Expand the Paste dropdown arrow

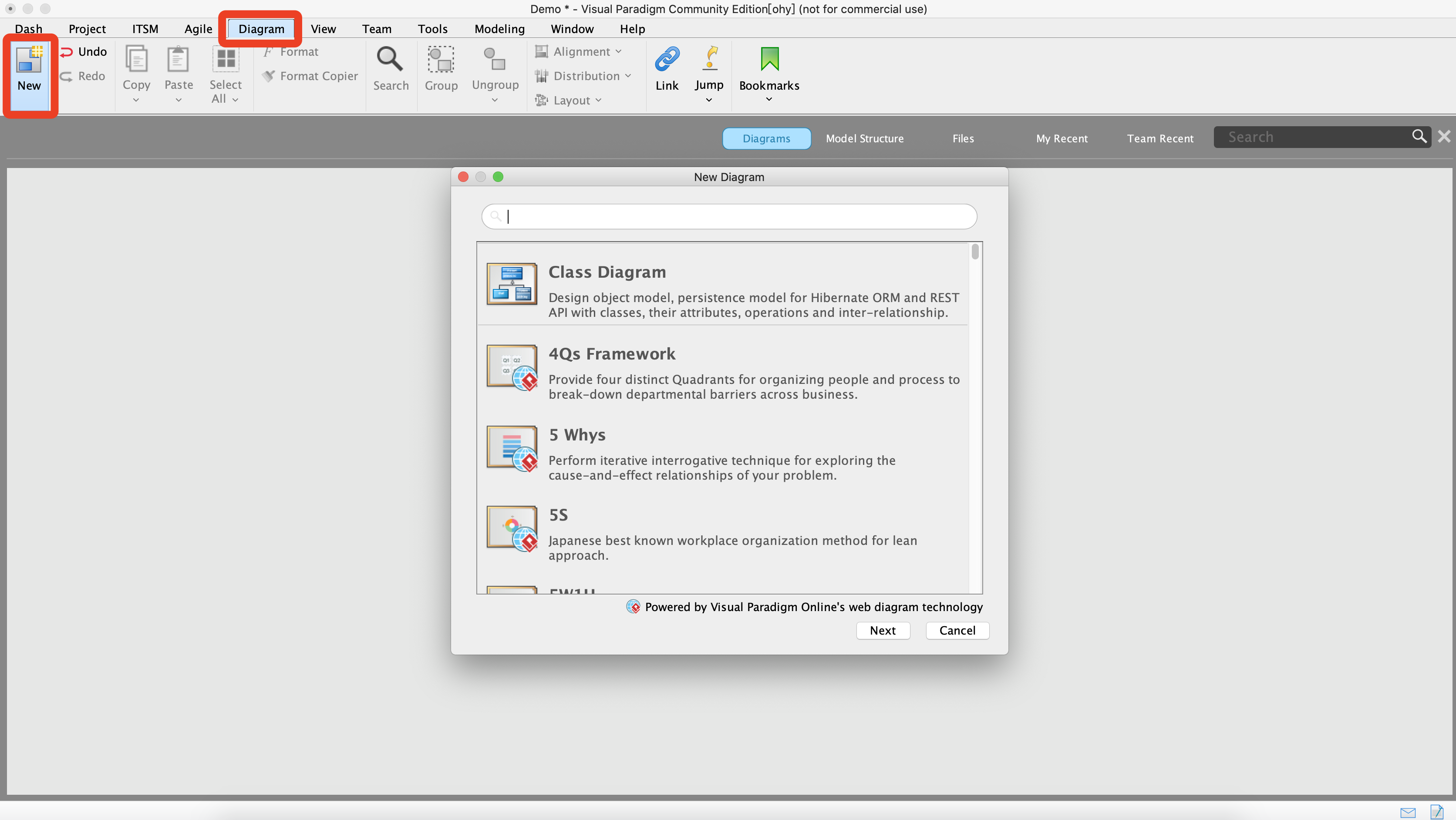tap(179, 100)
